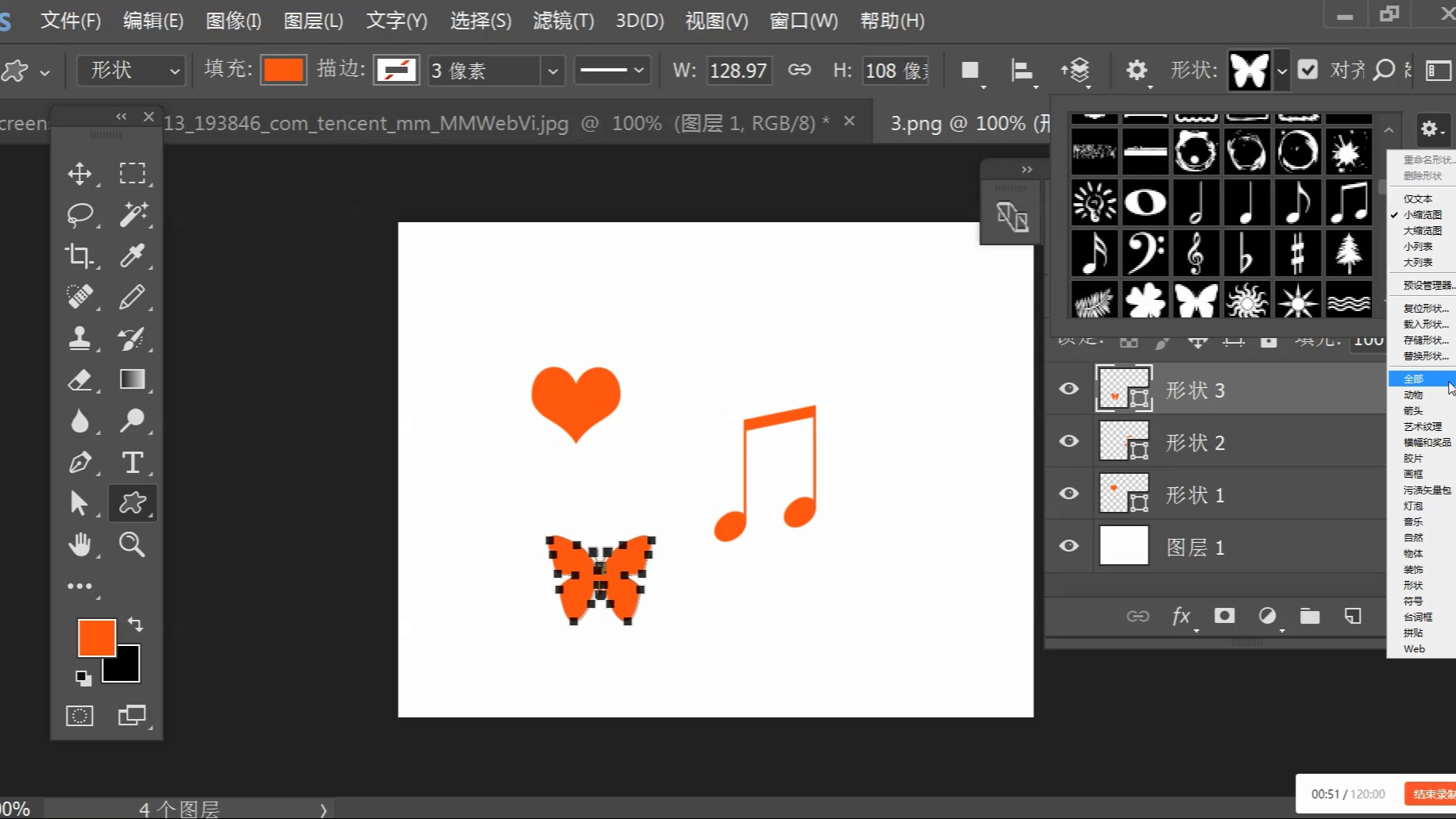Viewport: 1456px width, 819px height.
Task: Choose 预设管理器... in menu
Action: (x=1427, y=285)
